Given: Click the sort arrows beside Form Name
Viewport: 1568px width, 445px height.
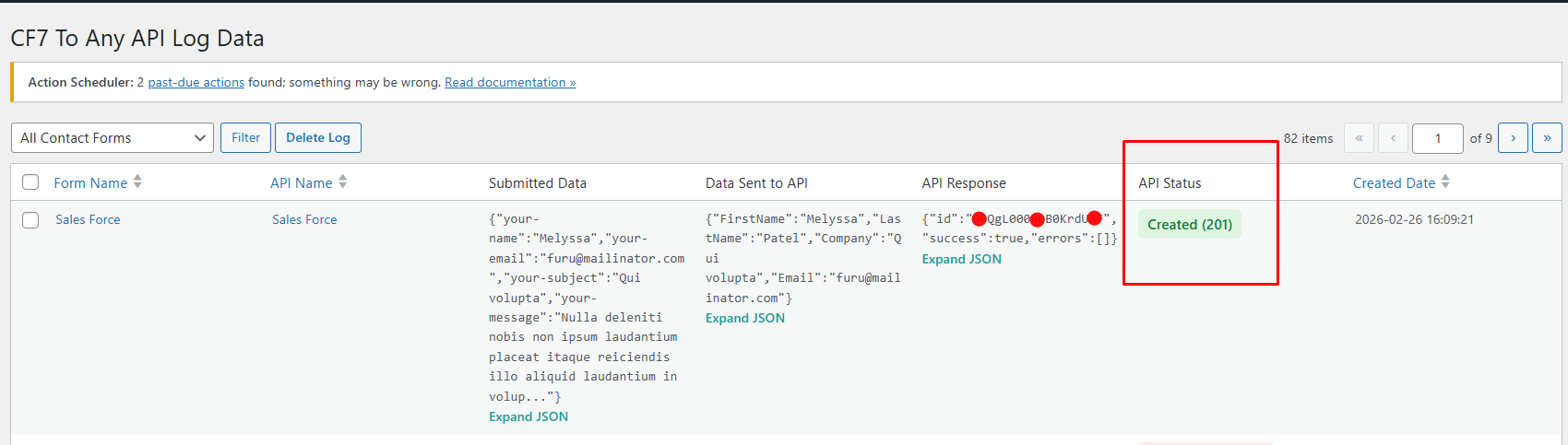Looking at the screenshot, I should tap(137, 182).
